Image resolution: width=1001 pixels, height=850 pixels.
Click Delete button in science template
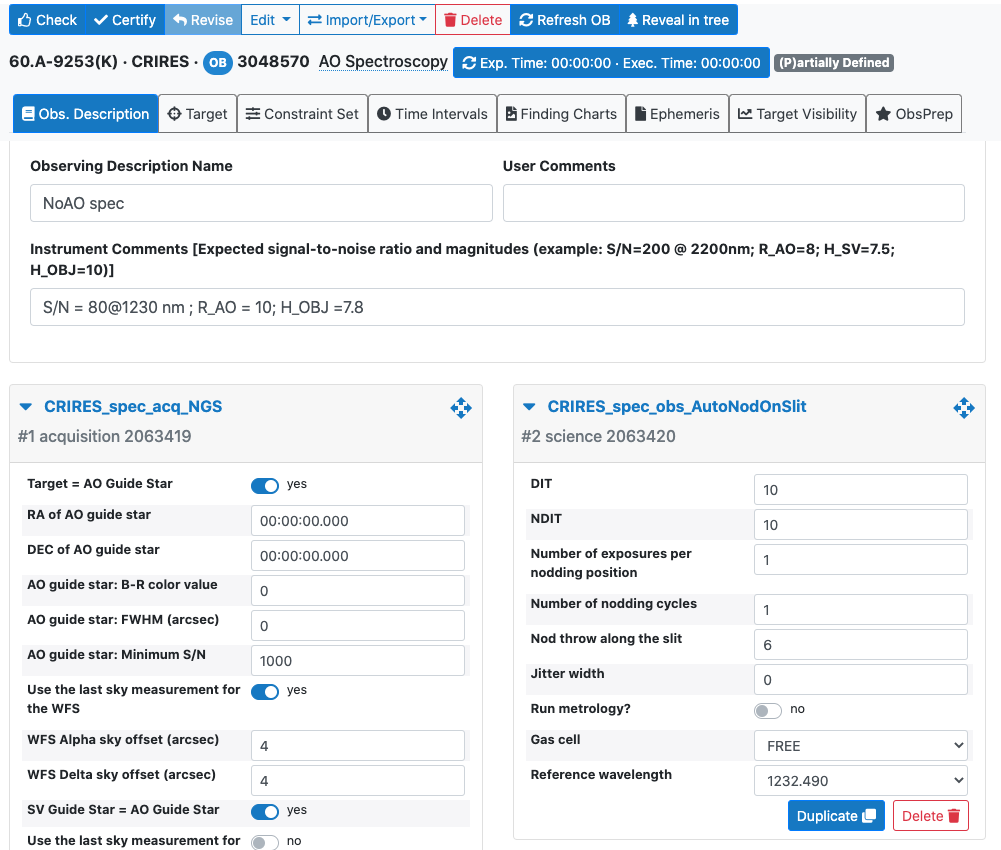pyautogui.click(x=930, y=816)
